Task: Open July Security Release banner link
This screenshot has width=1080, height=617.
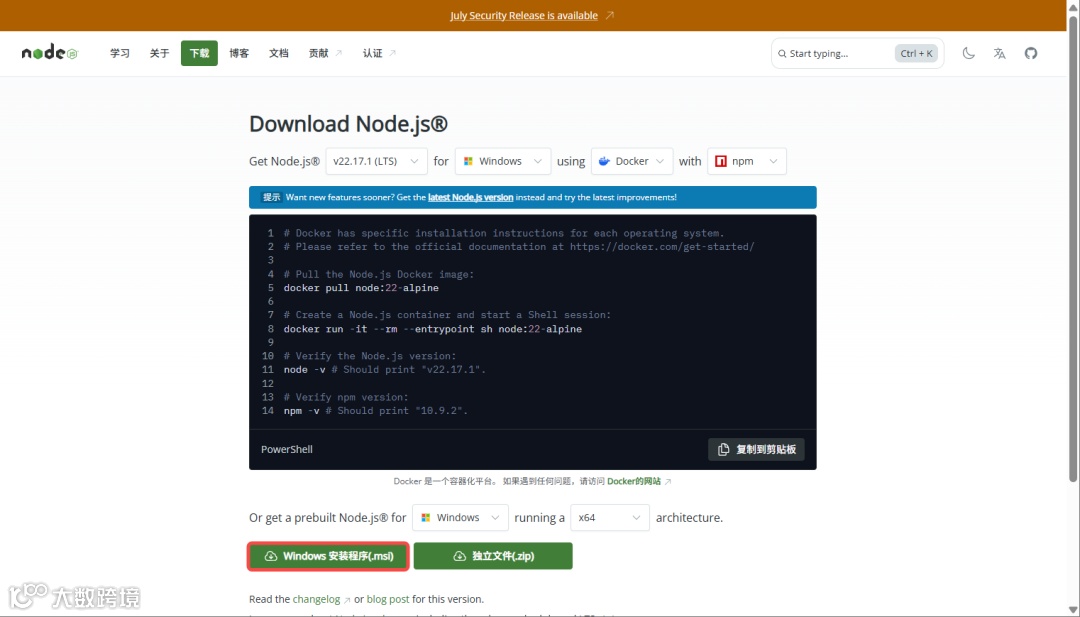Action: click(524, 15)
